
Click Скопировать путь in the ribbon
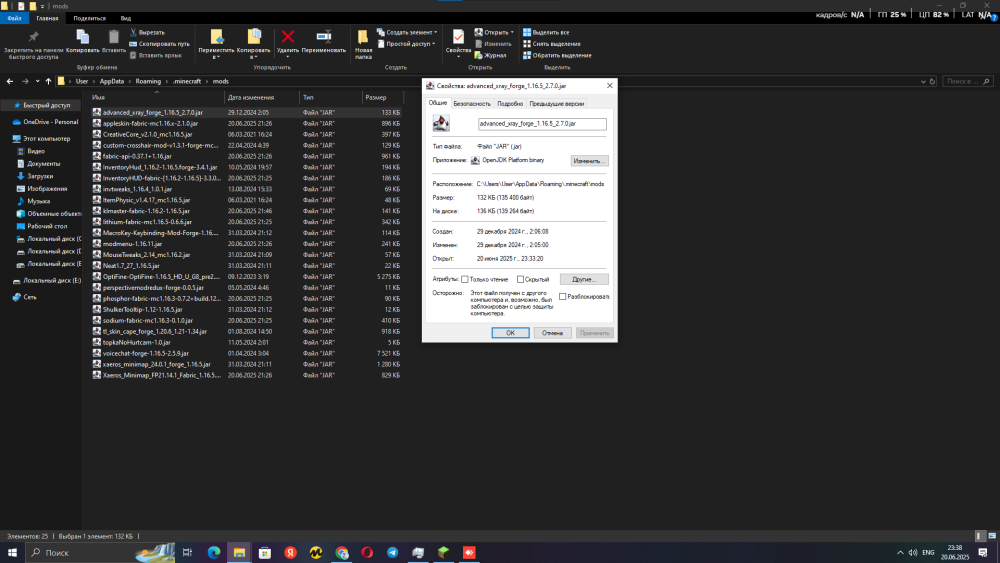[x=159, y=44]
